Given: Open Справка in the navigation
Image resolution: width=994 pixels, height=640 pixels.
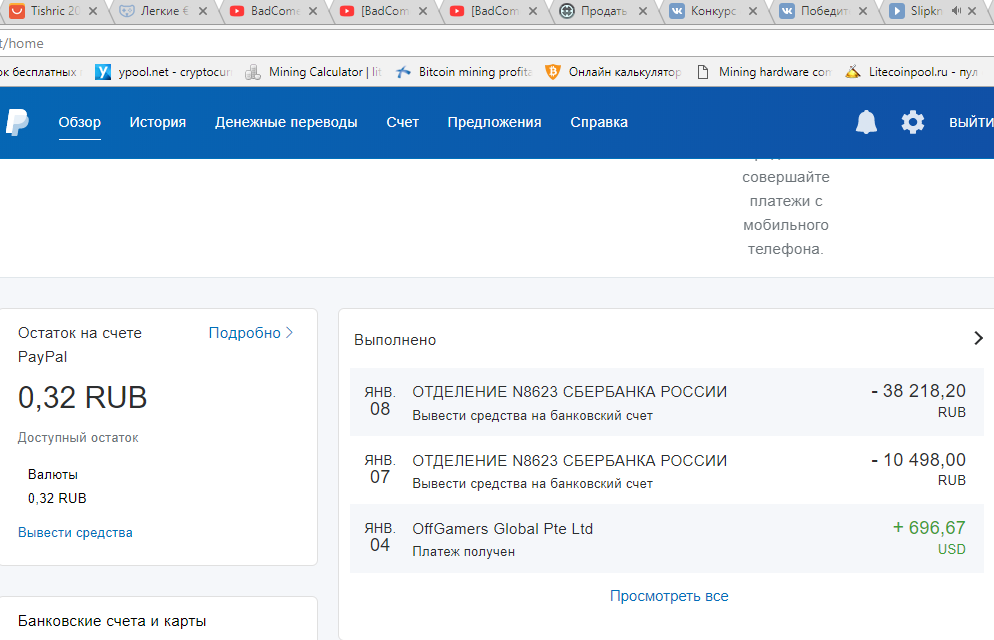Looking at the screenshot, I should 599,122.
